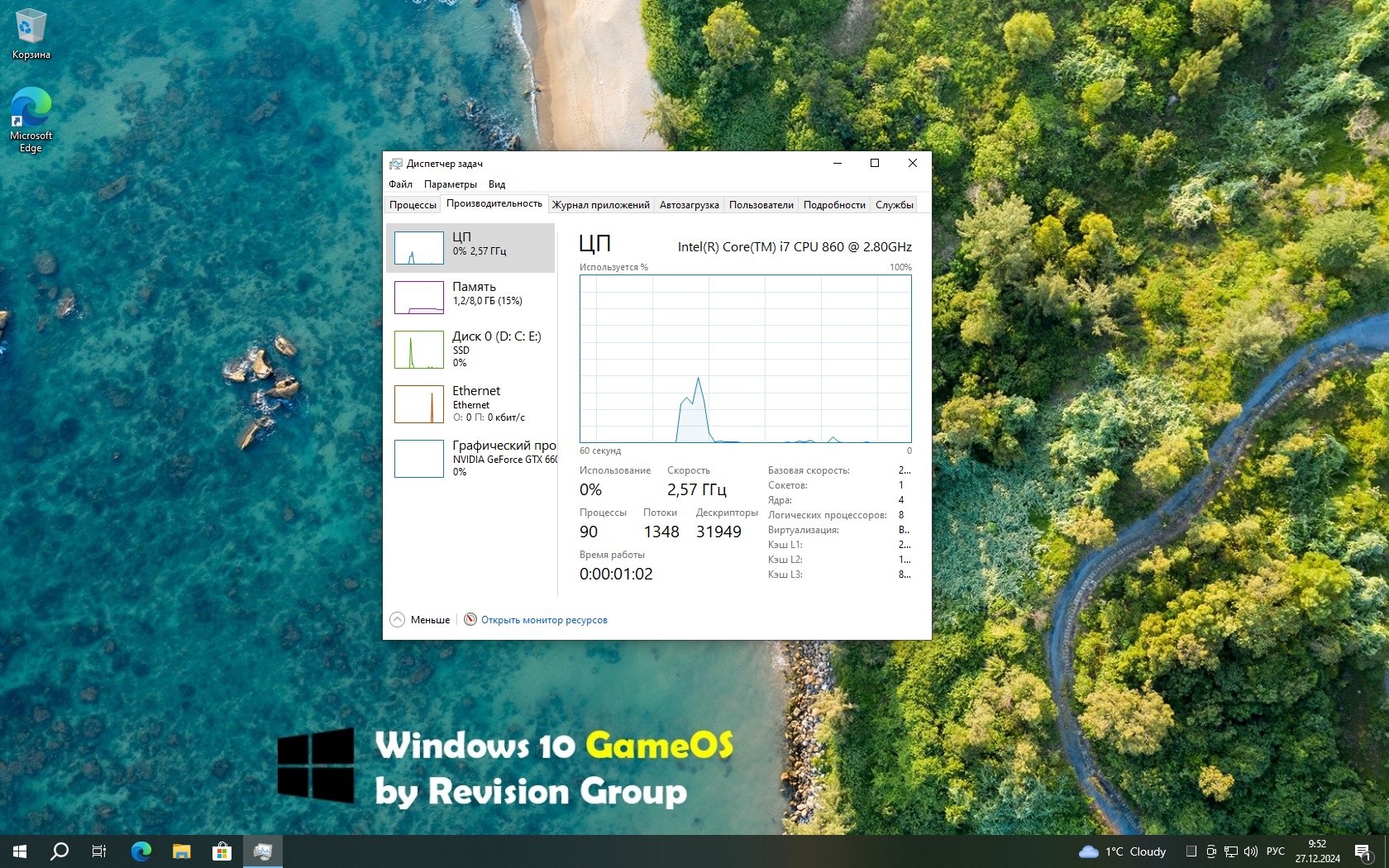The width and height of the screenshot is (1389, 868).
Task: Open taskbar search magnifier
Action: tap(60, 851)
